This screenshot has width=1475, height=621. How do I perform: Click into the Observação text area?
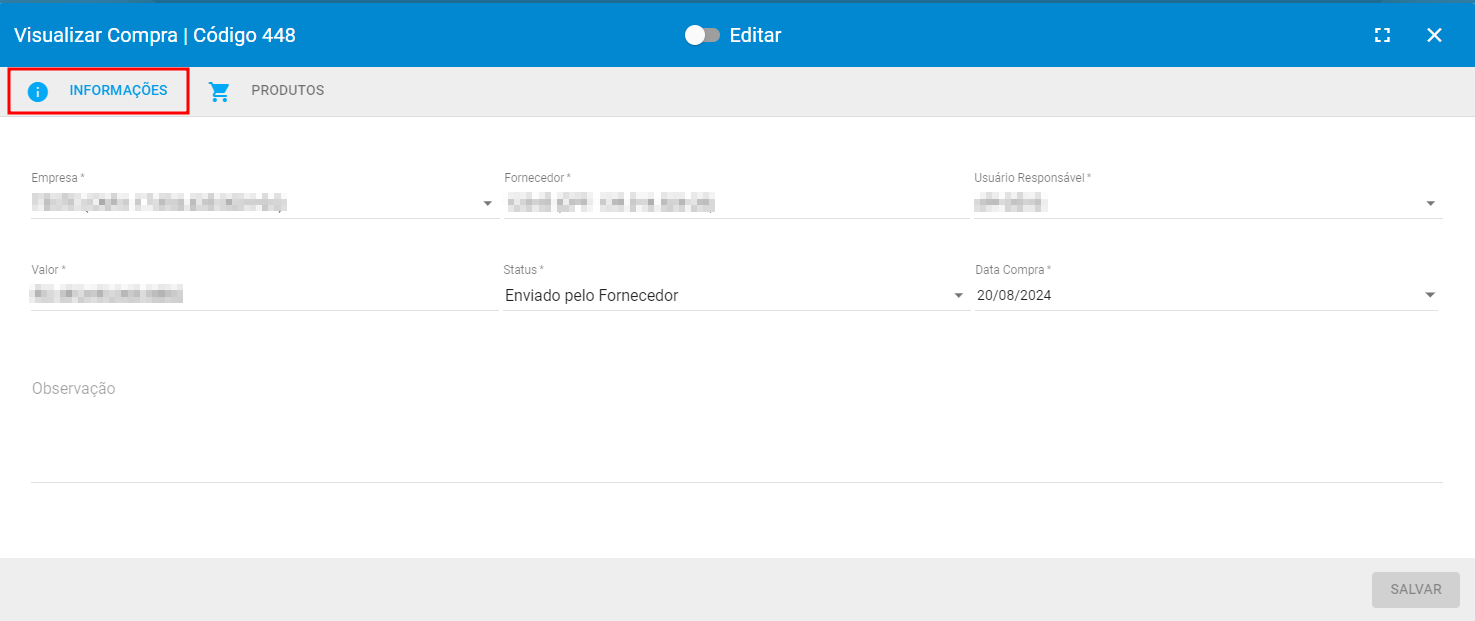[735, 430]
